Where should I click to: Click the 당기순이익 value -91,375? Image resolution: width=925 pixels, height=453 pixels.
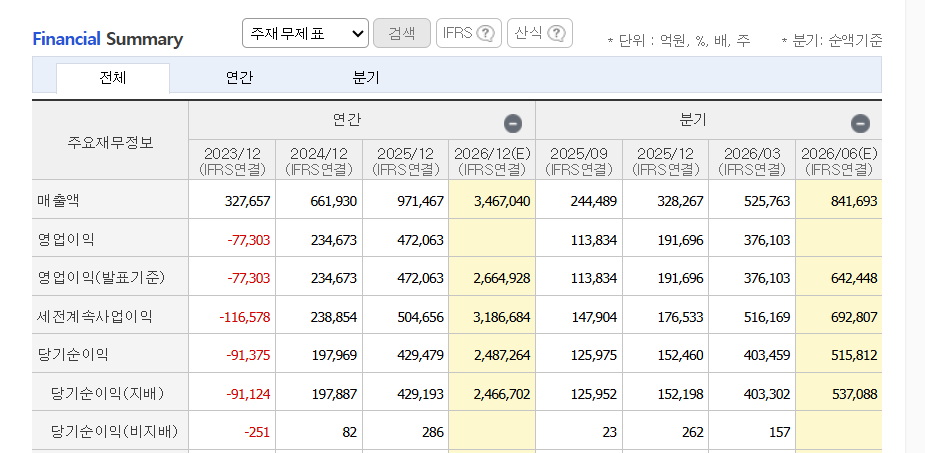[248, 355]
